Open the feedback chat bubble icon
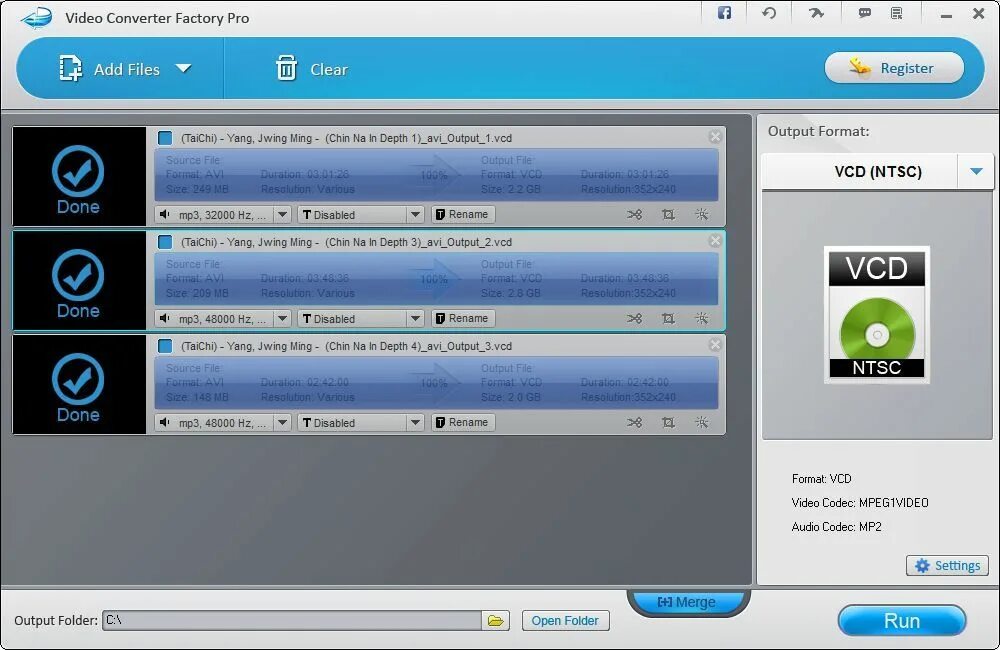 [x=864, y=13]
